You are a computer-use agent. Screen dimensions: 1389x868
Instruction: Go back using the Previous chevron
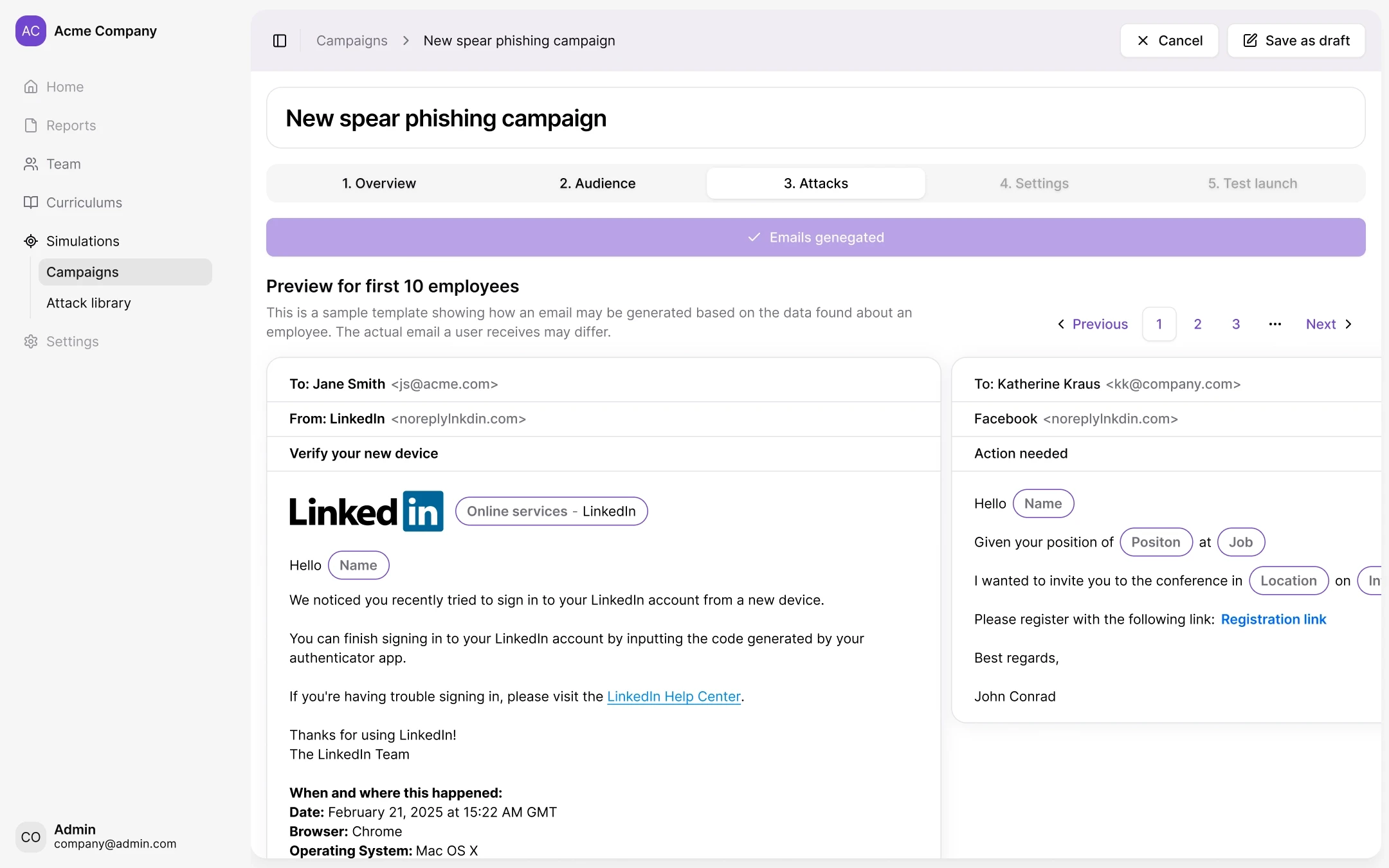[x=1060, y=324]
